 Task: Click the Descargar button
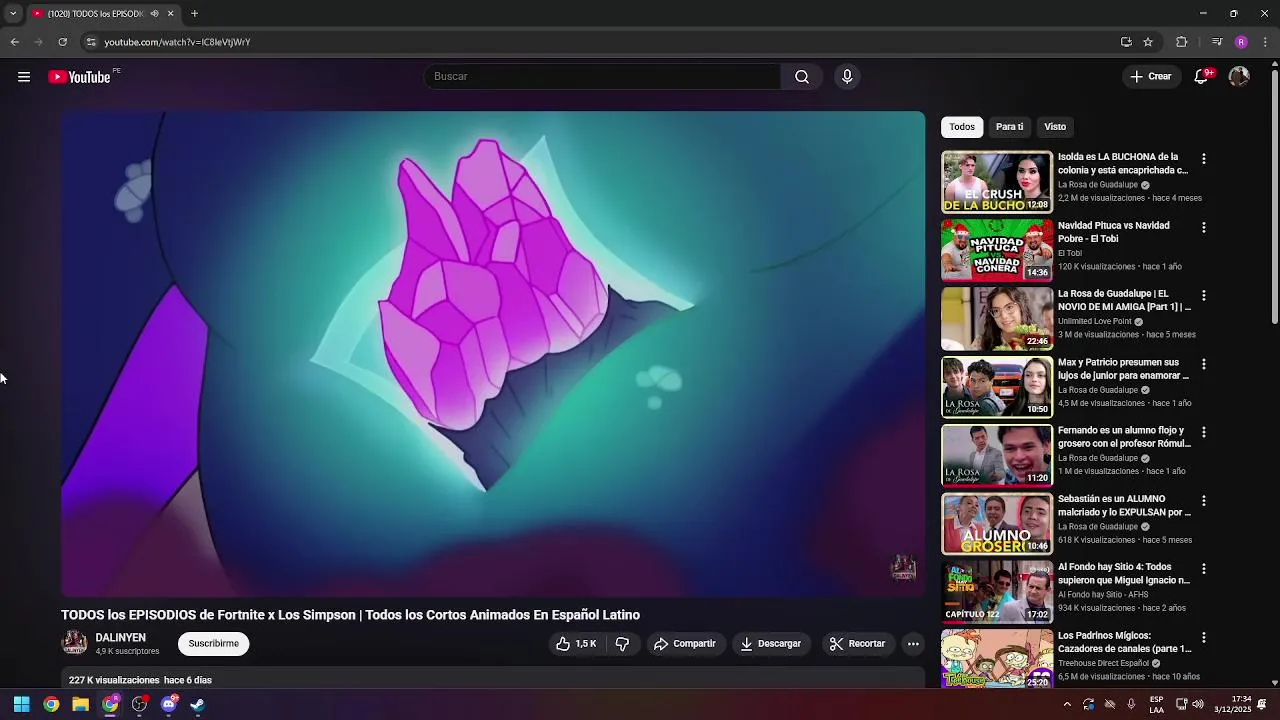[771, 644]
